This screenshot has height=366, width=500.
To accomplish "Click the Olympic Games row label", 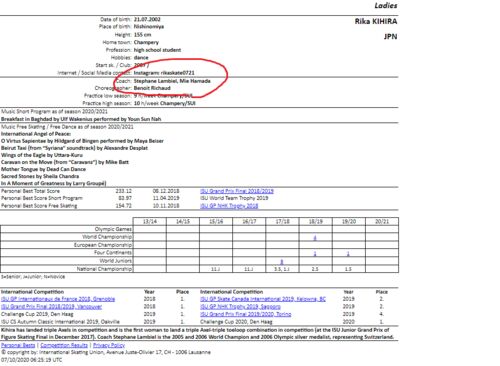I will click(x=113, y=229).
